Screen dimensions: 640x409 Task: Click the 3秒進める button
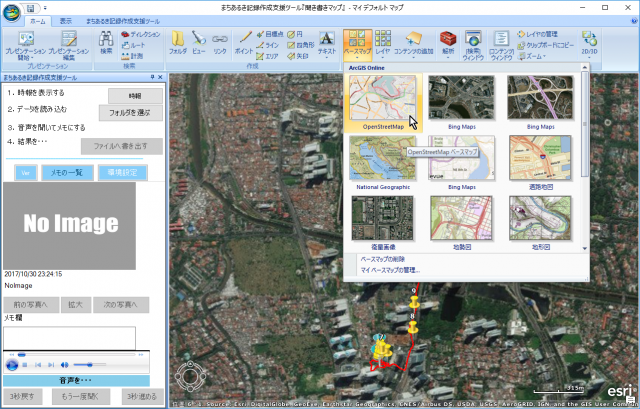pos(142,396)
